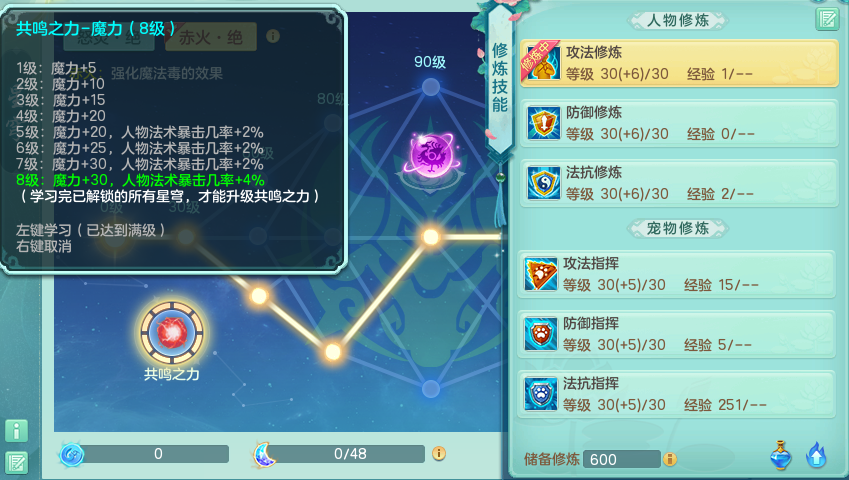849x480 pixels.
Task: Click the 法抗指挥 blue paw icon
Action: tap(540, 394)
